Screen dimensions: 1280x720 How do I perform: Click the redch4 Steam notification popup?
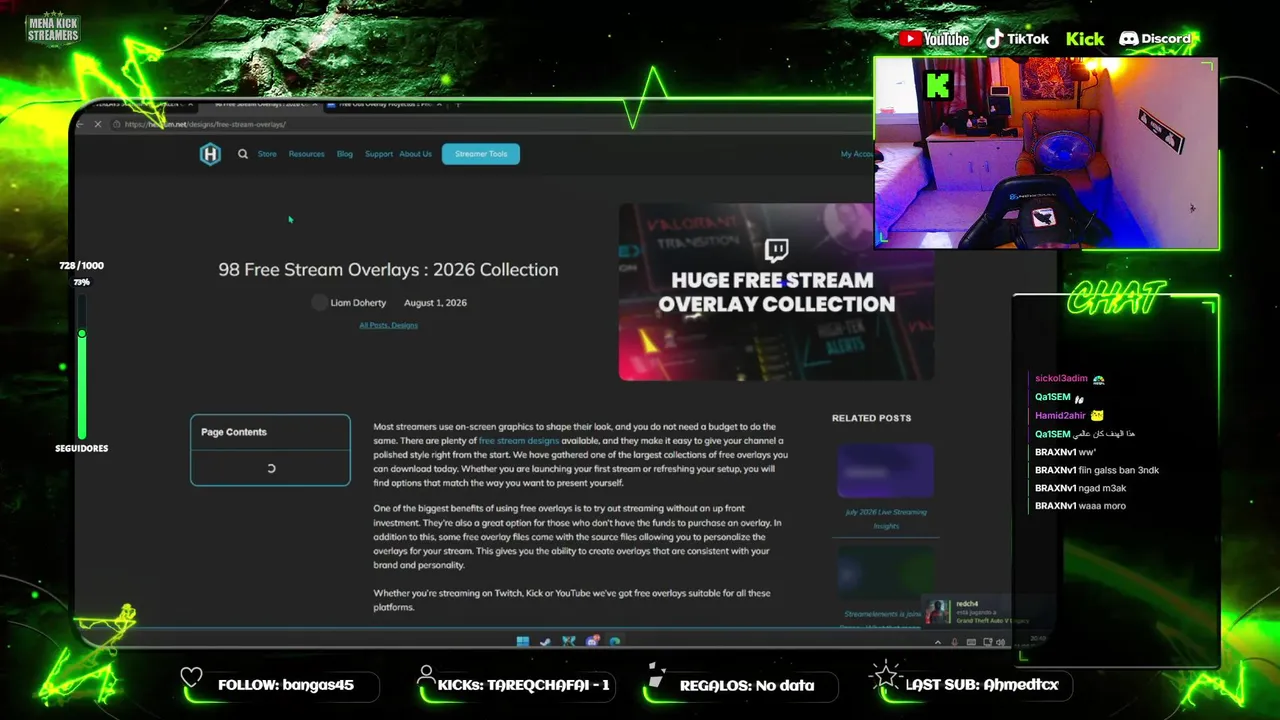976,611
